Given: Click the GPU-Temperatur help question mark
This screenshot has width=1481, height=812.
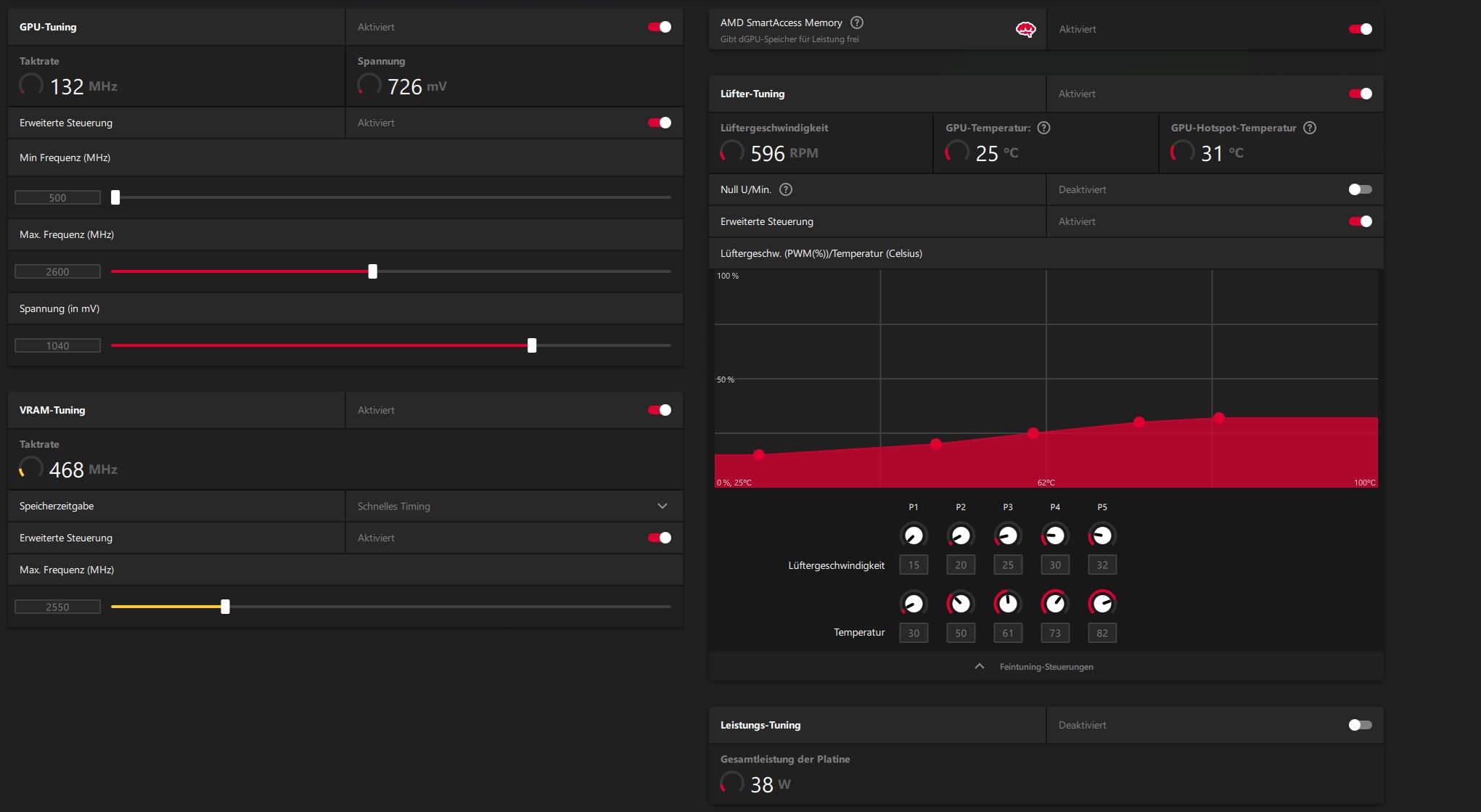Looking at the screenshot, I should 1043,128.
